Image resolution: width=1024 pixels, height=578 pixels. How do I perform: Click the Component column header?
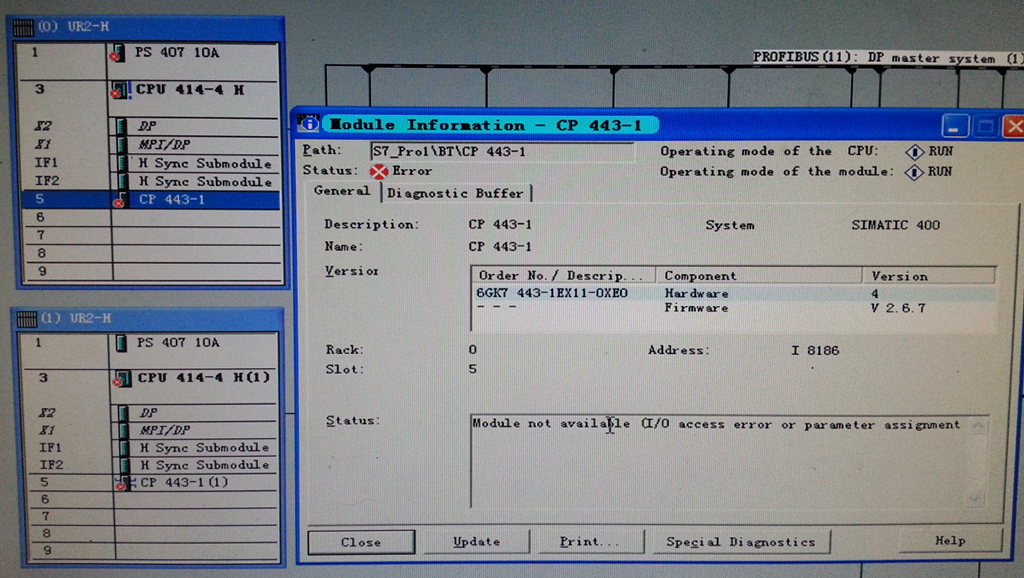coord(759,276)
